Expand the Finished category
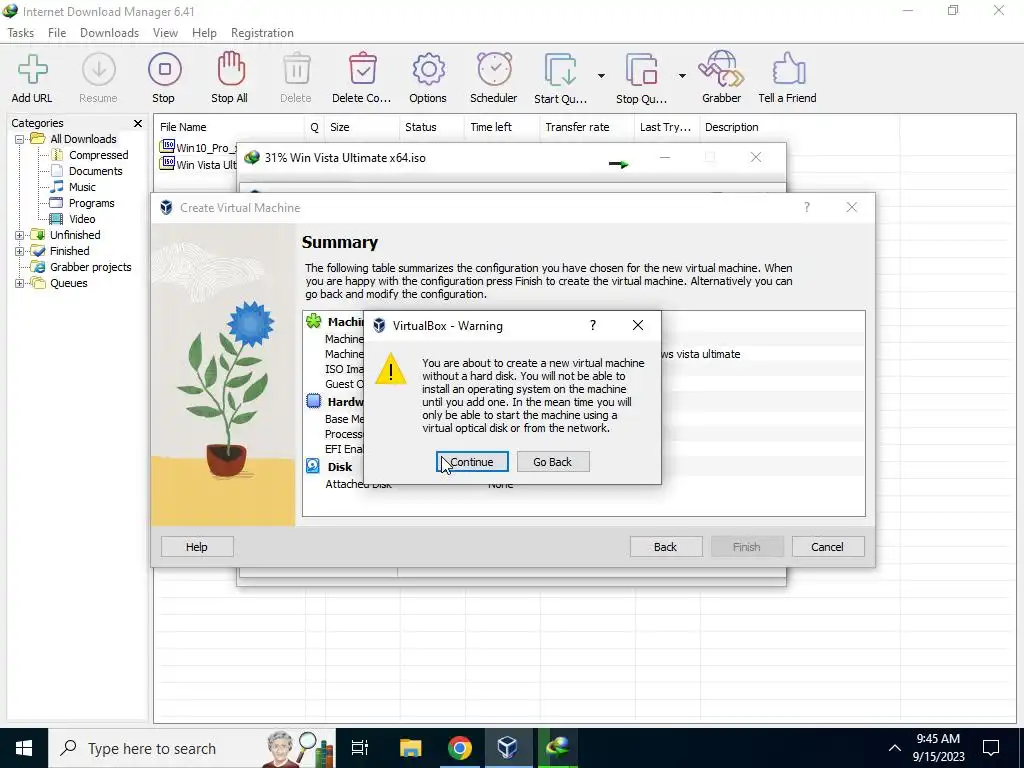The height and width of the screenshot is (768, 1024). click(20, 251)
